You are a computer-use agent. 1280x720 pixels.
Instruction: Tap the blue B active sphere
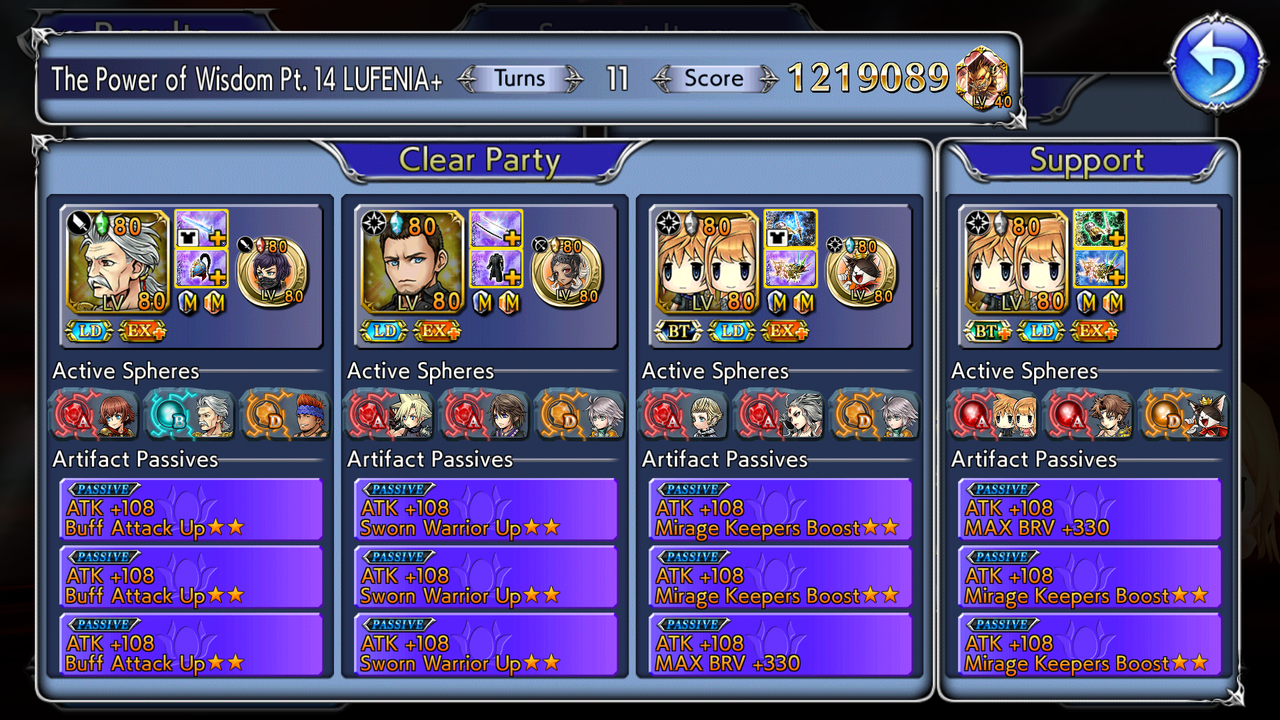(x=190, y=414)
